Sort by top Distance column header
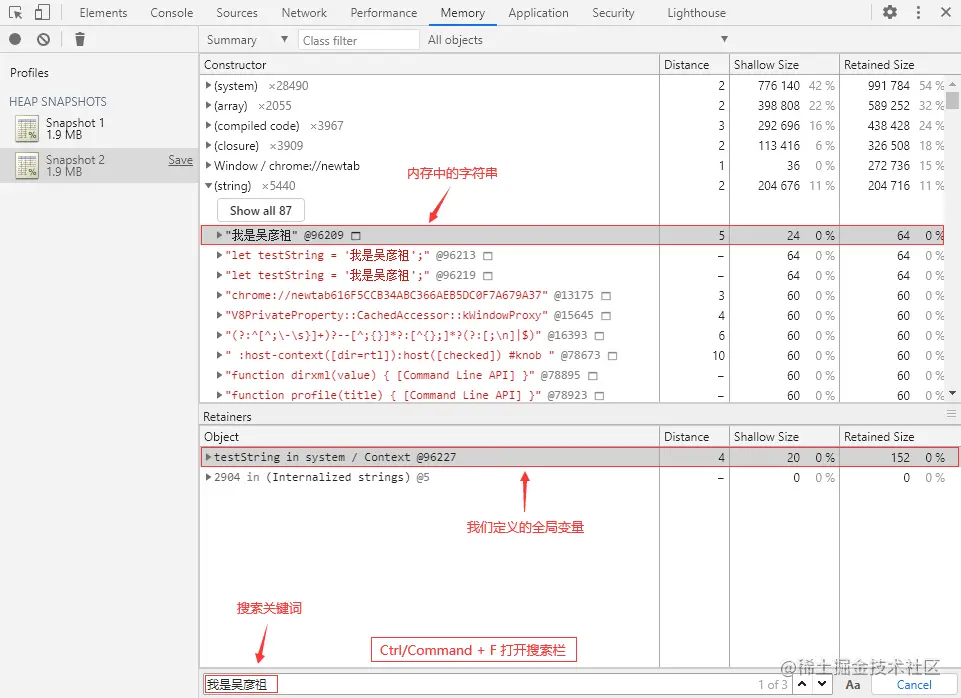961x698 pixels. pyautogui.click(x=694, y=64)
